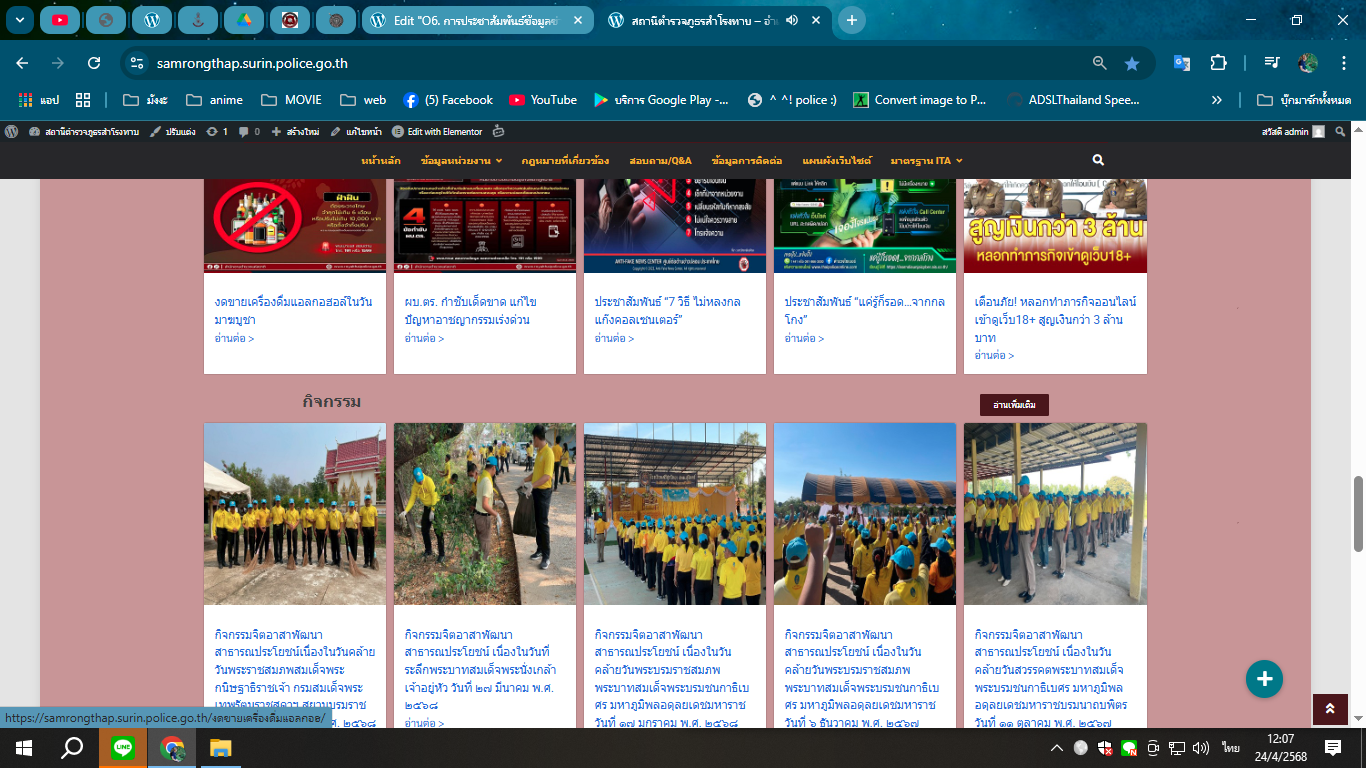The width and height of the screenshot is (1366, 768).
Task: Click the WordPress logo in admin bar
Action: click(11, 131)
